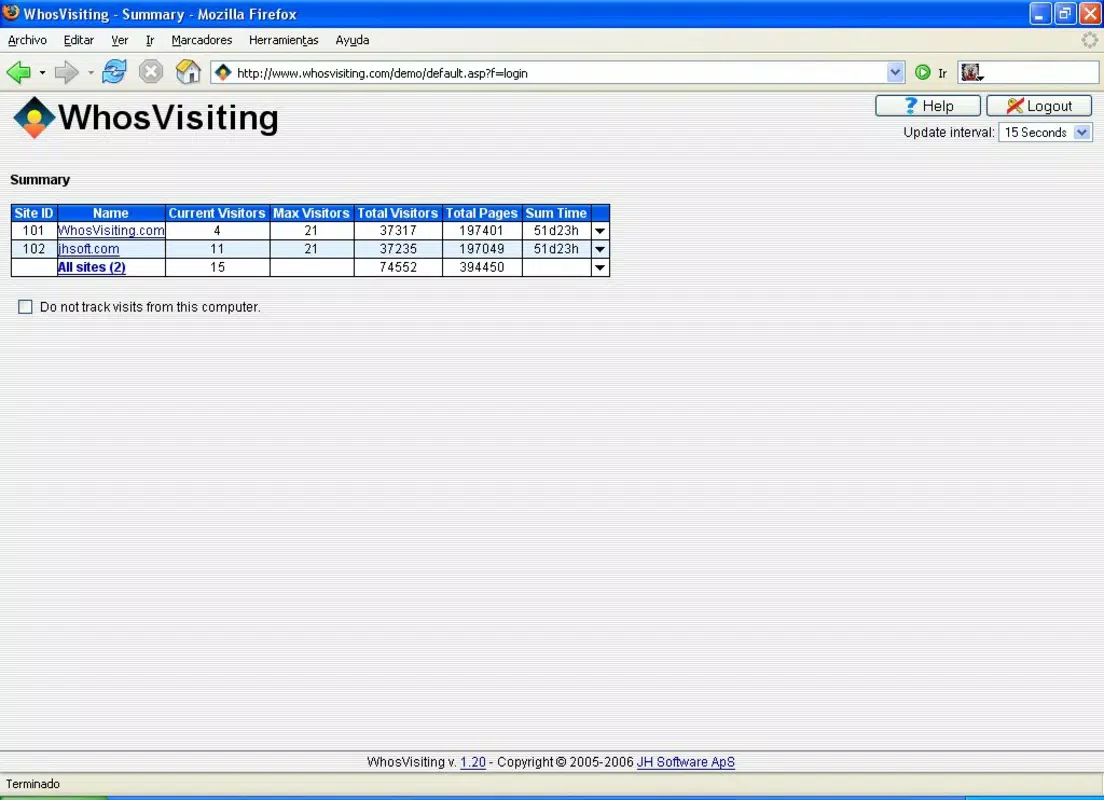The height and width of the screenshot is (800, 1104).
Task: Click the throbber activity indicator icon
Action: pyautogui.click(x=1089, y=40)
